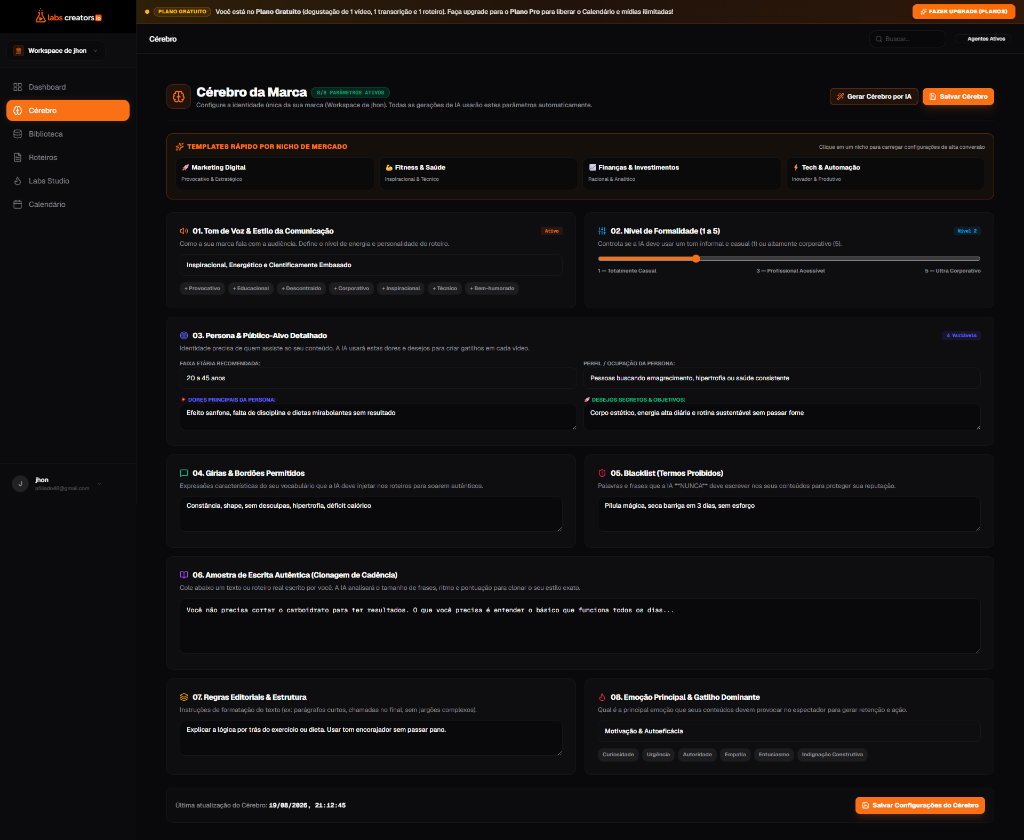This screenshot has height=840, width=1024.
Task: Open the Workspace de jhon dropdown
Action: [x=56, y=51]
